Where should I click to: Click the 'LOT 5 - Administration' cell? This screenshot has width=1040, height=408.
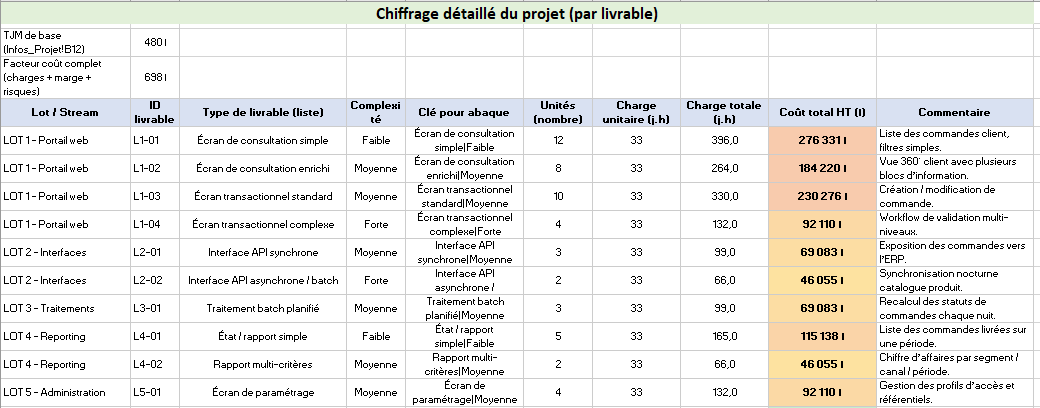[65, 393]
